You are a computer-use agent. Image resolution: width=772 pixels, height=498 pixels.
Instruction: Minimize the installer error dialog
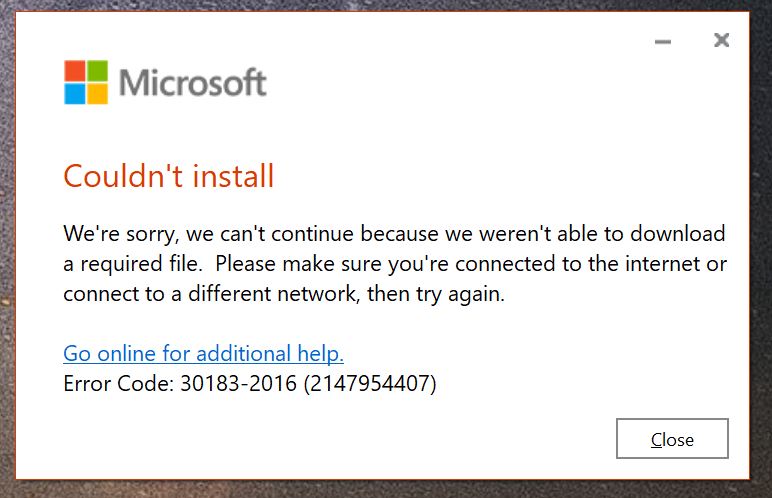pyautogui.click(x=663, y=41)
